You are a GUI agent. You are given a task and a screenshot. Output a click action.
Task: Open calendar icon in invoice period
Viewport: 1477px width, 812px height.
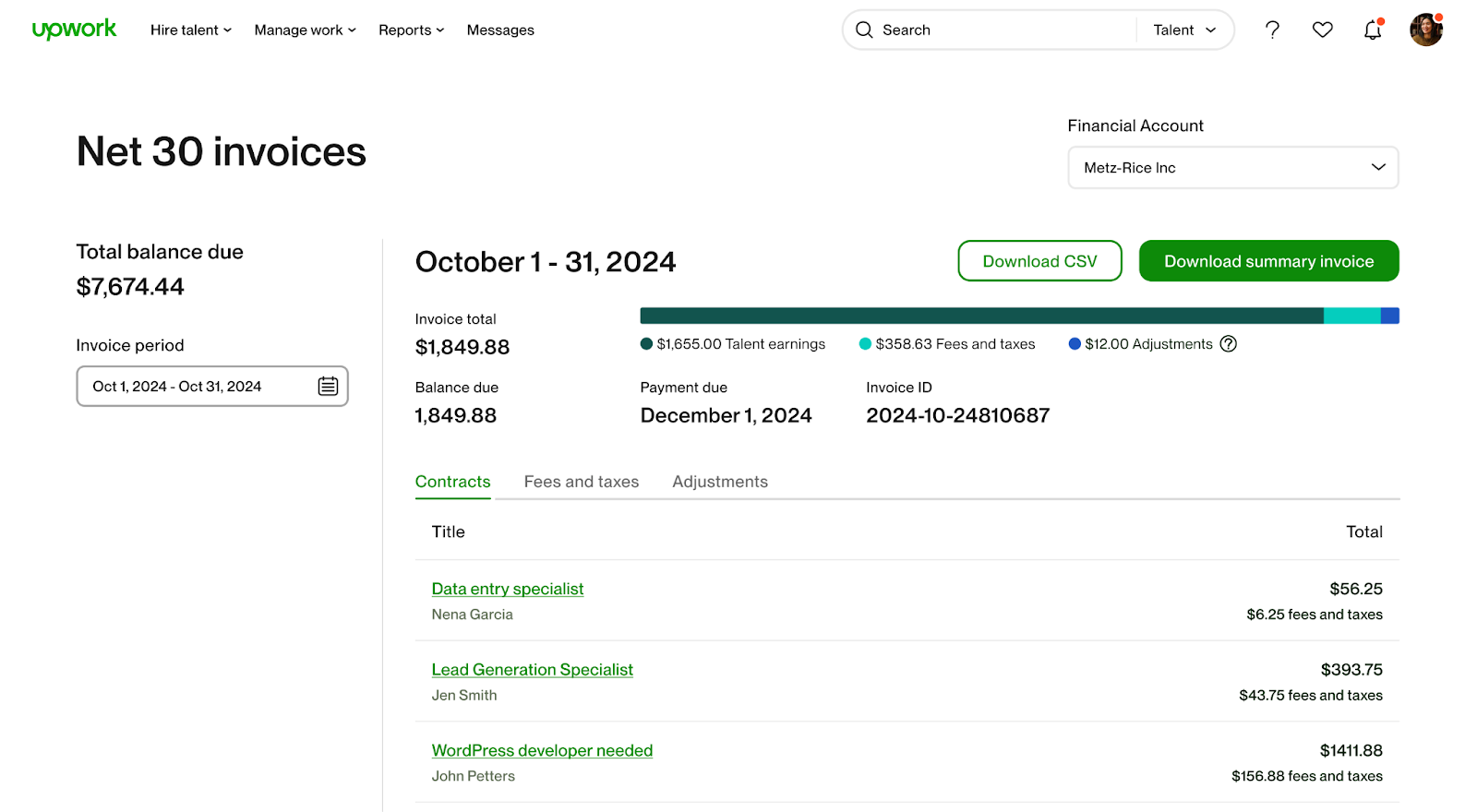tap(328, 387)
